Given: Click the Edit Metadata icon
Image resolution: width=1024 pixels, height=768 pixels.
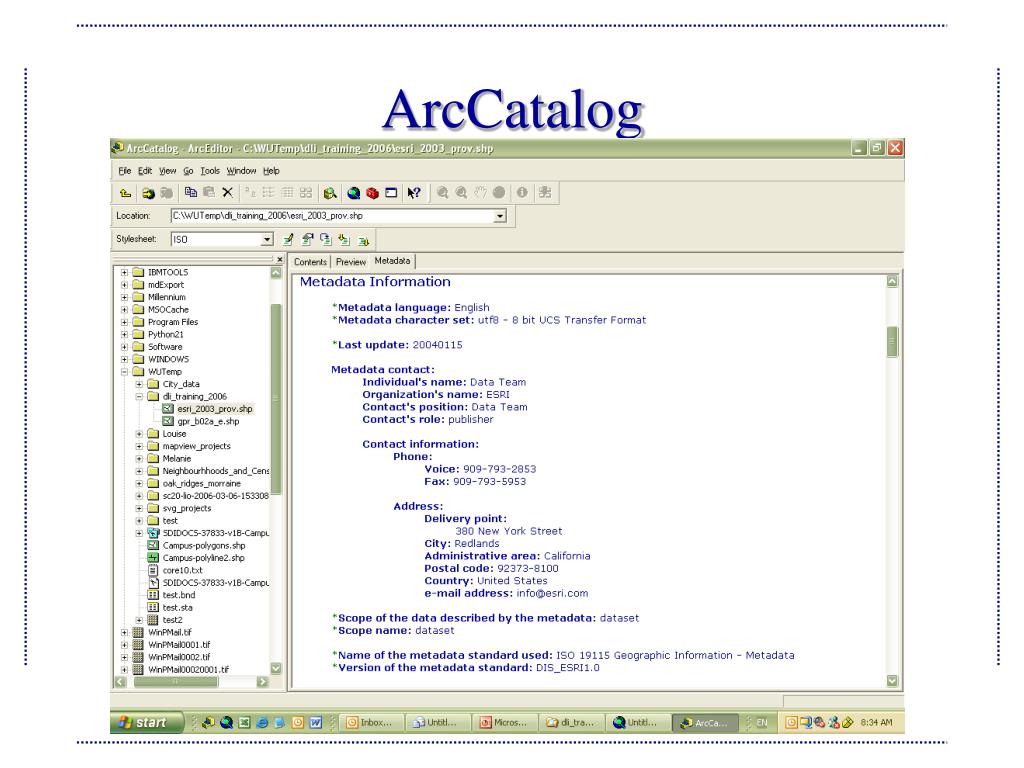Looking at the screenshot, I should coord(288,240).
